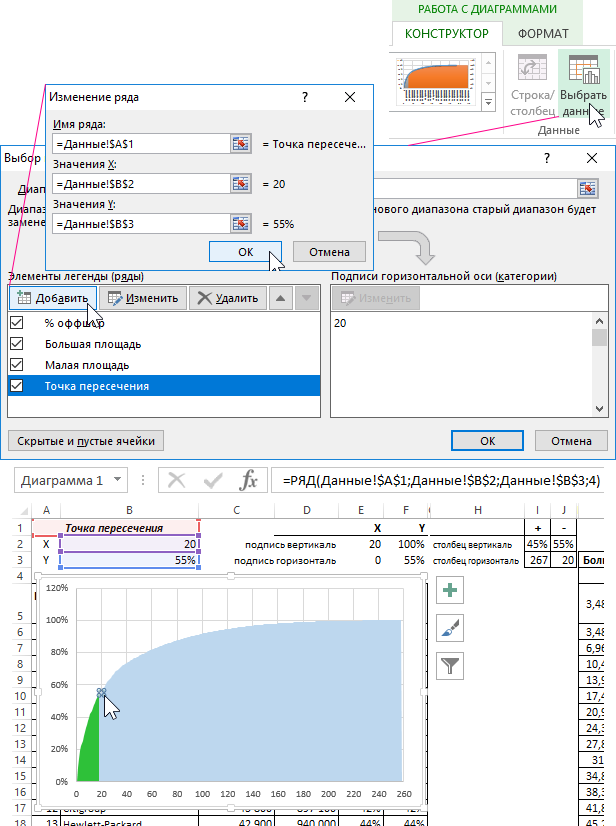Uncheck the Большая площадь series checkbox
Image resolution: width=616 pixels, height=826 pixels.
tap(16, 344)
